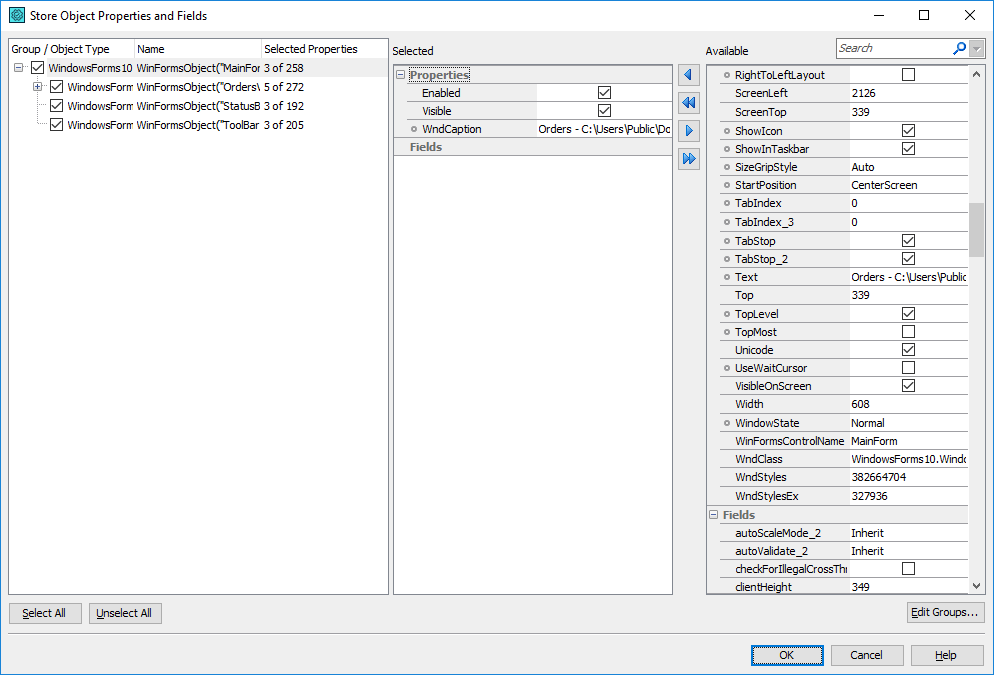994x675 pixels.
Task: Click the CenterScreen value cell
Action: 908,185
